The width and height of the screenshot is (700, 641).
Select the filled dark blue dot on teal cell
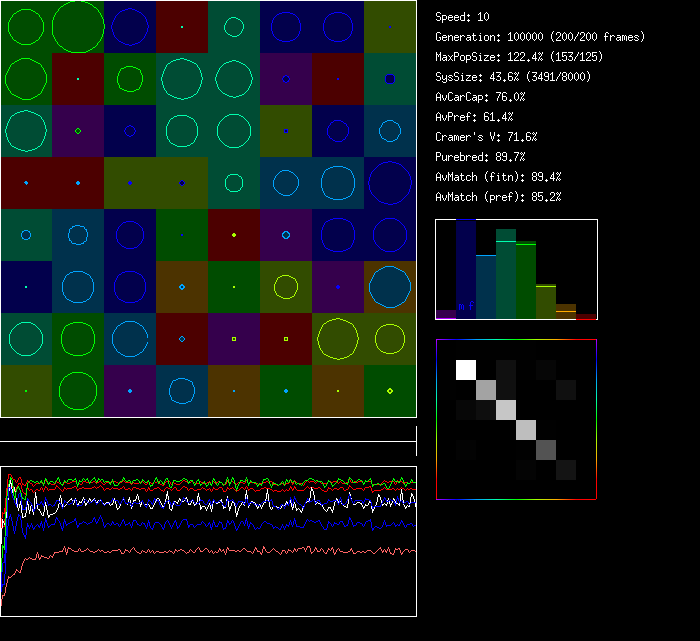390,79
